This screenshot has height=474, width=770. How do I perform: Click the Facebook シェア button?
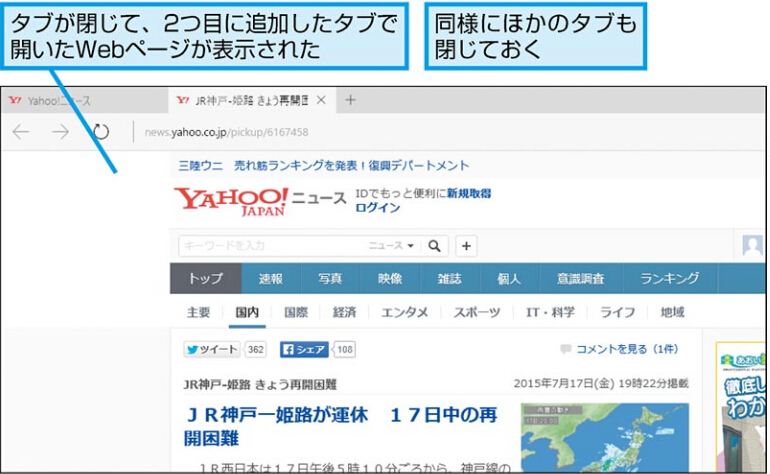tap(304, 349)
